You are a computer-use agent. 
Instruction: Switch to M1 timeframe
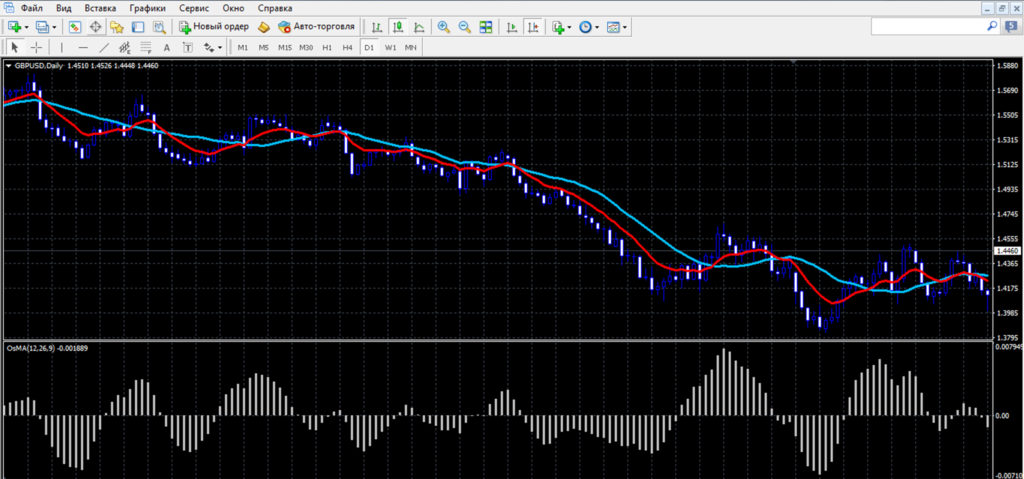242,48
